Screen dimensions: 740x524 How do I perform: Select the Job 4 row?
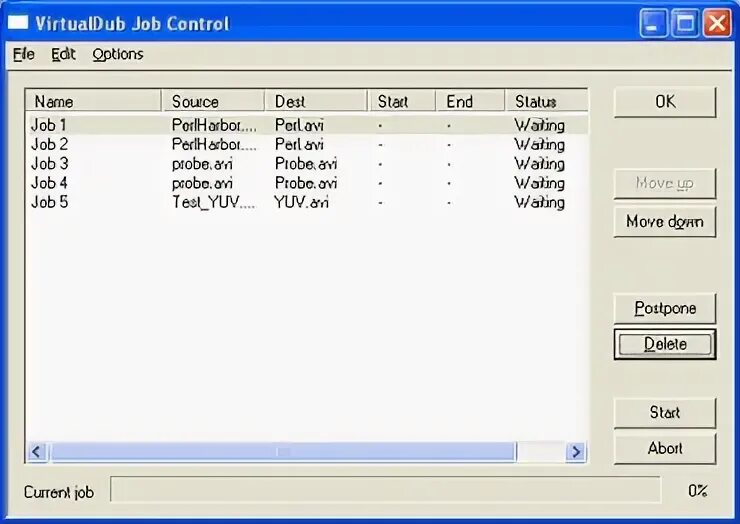pos(307,183)
